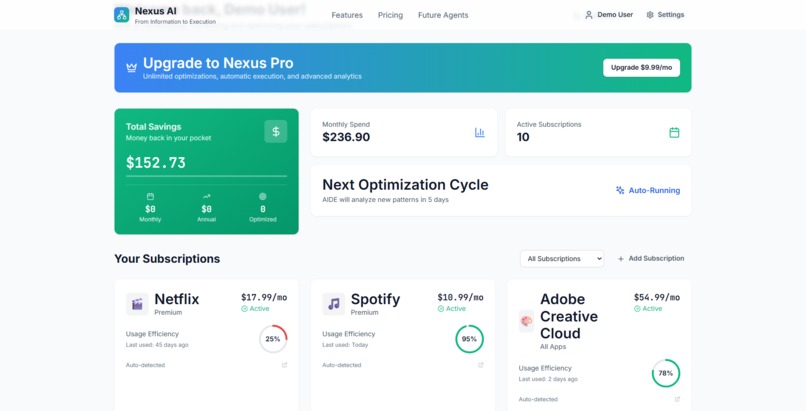Open the Settings link in header
The height and width of the screenshot is (411, 806).
pos(665,15)
